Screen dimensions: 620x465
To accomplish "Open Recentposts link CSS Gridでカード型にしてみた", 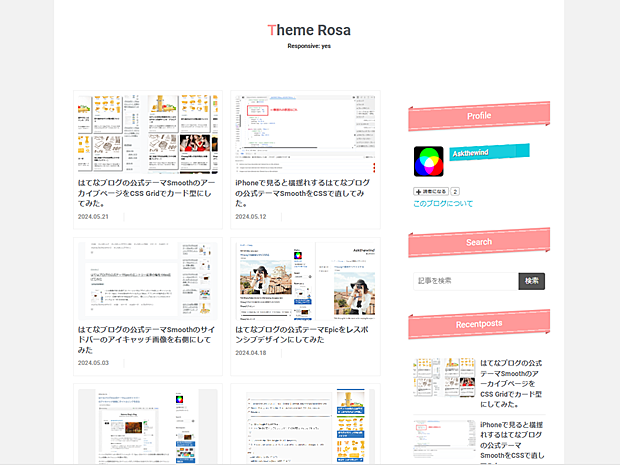I will pyautogui.click(x=511, y=384).
